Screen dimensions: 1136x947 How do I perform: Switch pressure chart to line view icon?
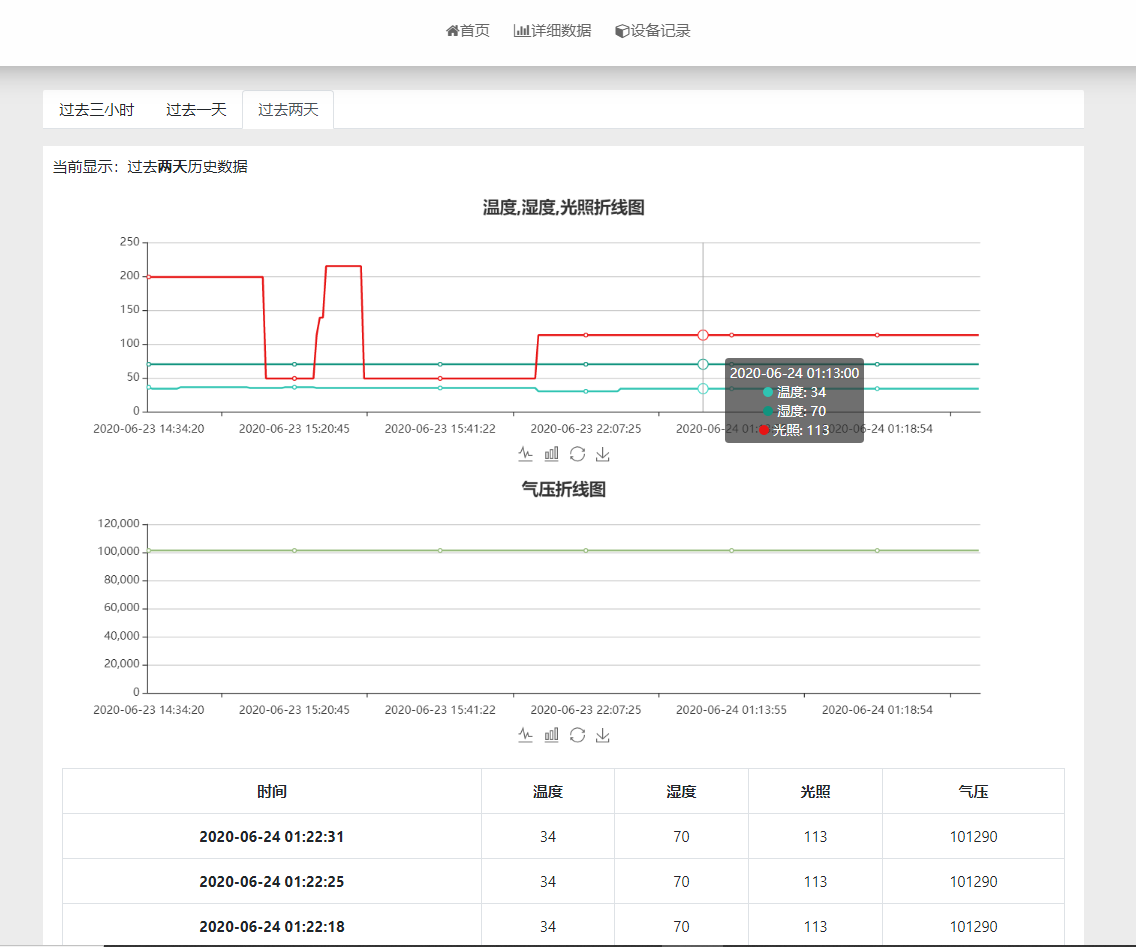click(x=526, y=735)
